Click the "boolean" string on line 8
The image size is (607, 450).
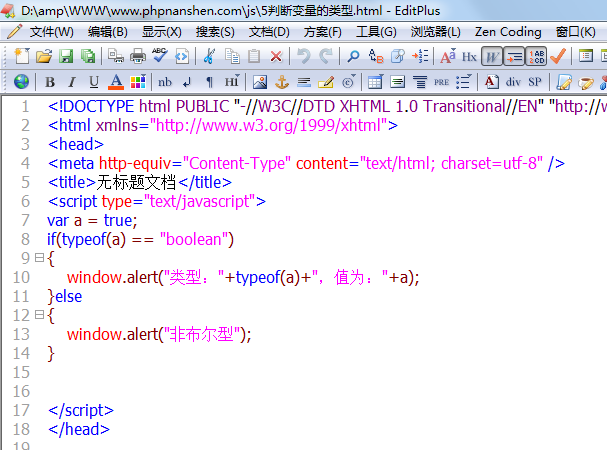194,239
